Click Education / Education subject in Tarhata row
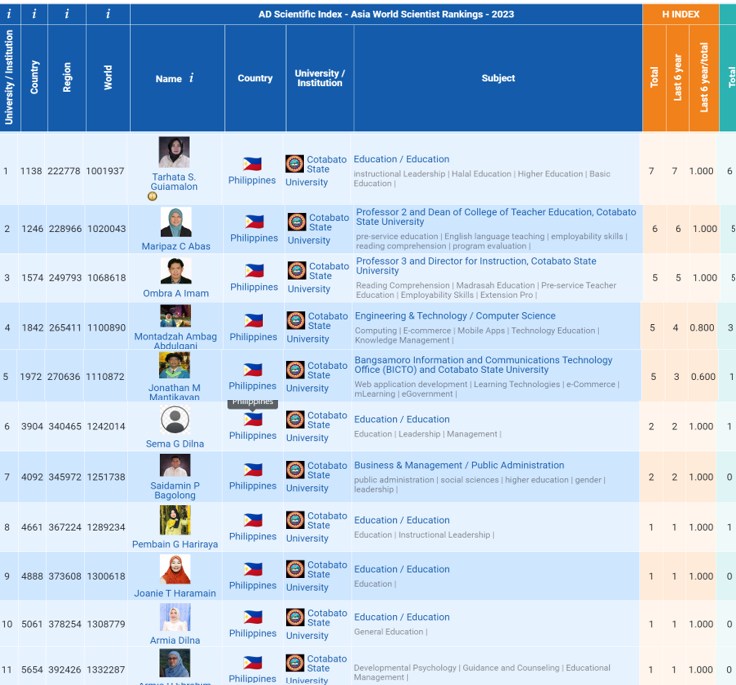736x685 pixels. coord(401,159)
